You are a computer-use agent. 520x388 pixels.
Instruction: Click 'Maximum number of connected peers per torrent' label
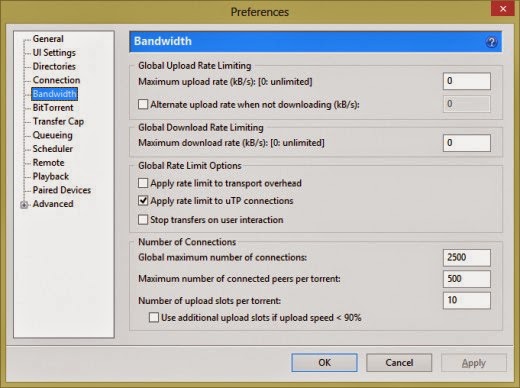click(x=239, y=279)
